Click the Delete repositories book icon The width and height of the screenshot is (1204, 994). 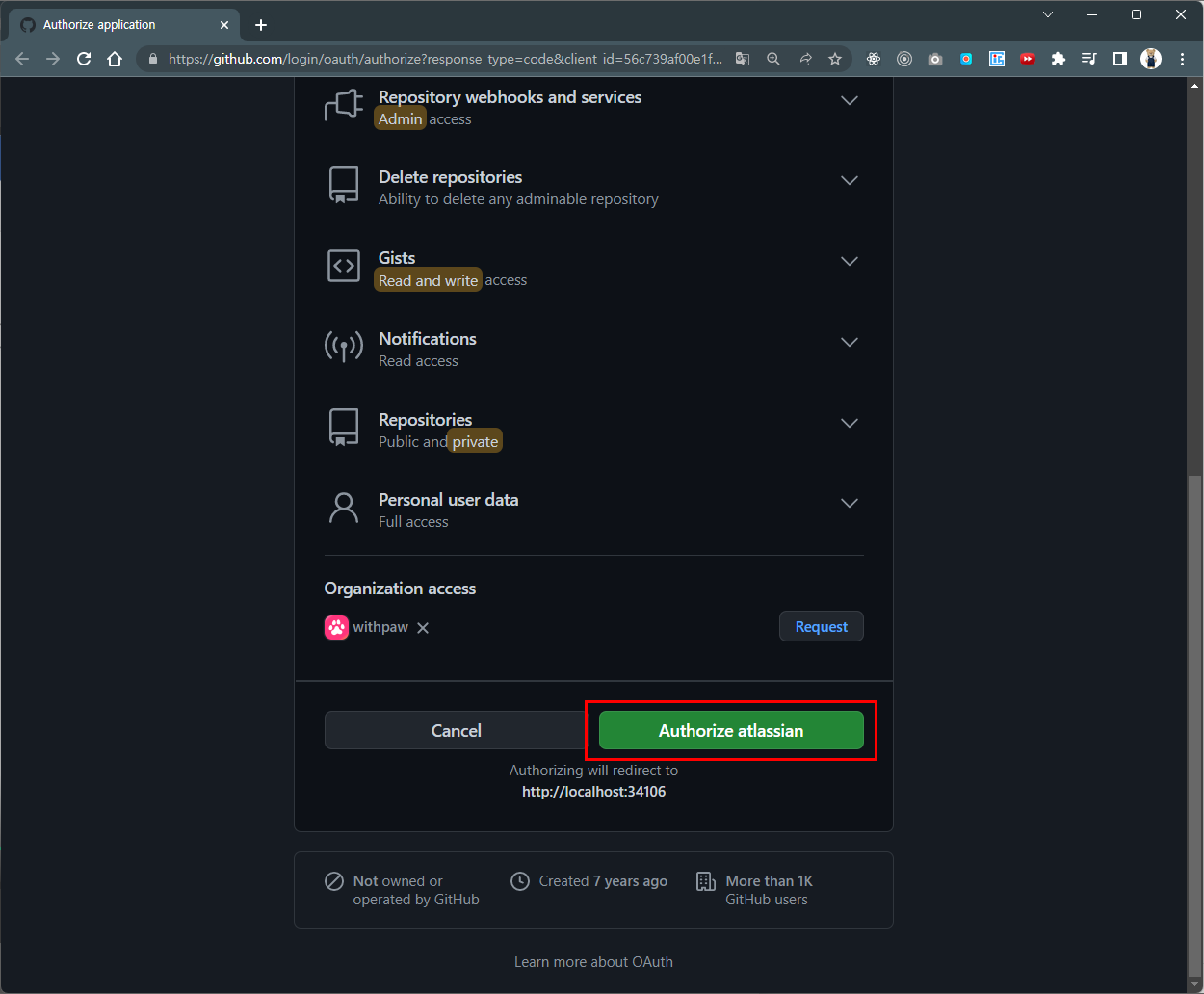click(344, 185)
